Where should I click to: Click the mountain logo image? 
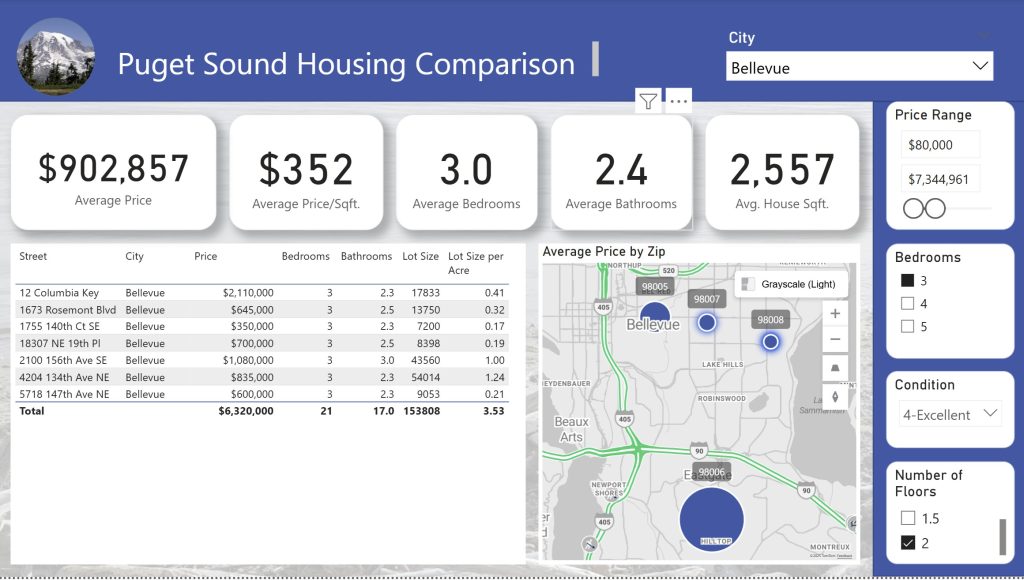pos(56,57)
